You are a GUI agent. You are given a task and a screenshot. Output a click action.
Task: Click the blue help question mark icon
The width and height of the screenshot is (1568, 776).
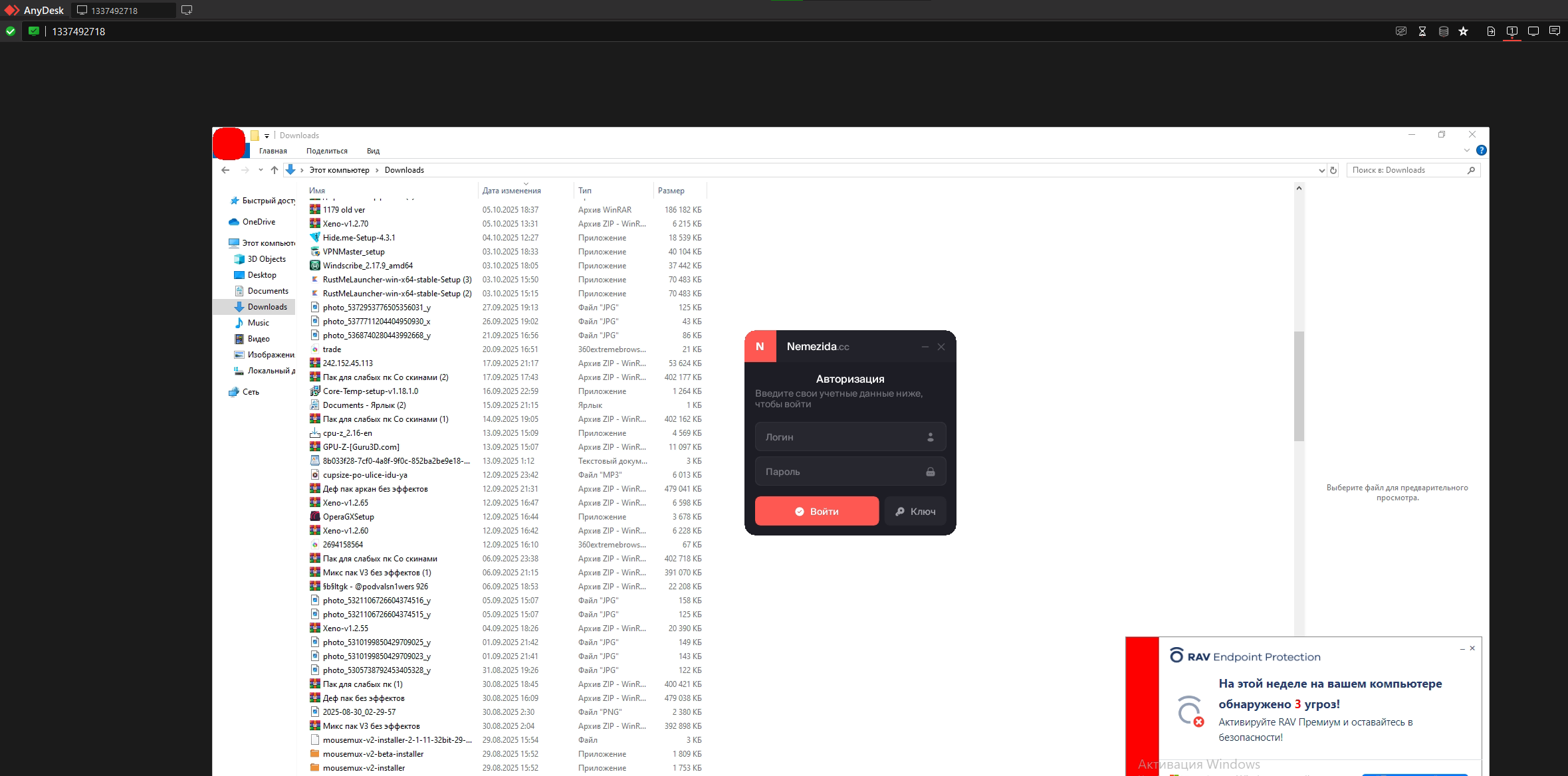tap(1481, 151)
